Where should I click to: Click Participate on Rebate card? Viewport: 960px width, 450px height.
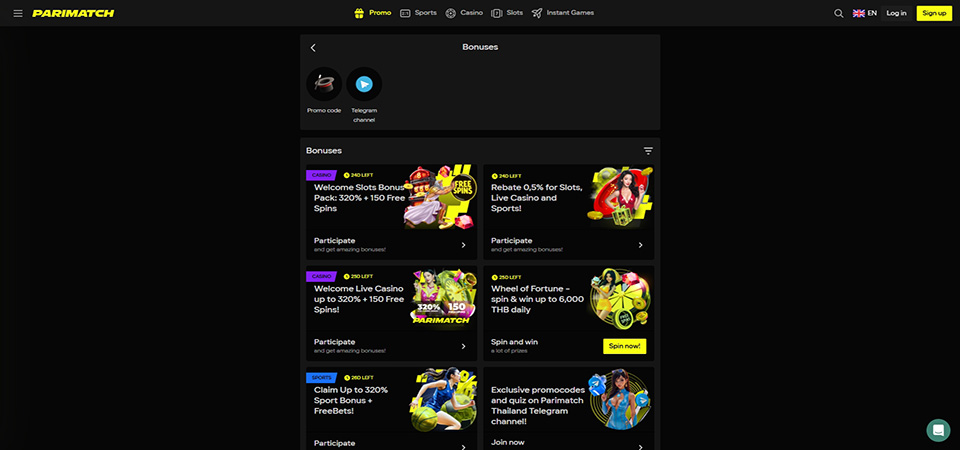coord(511,241)
